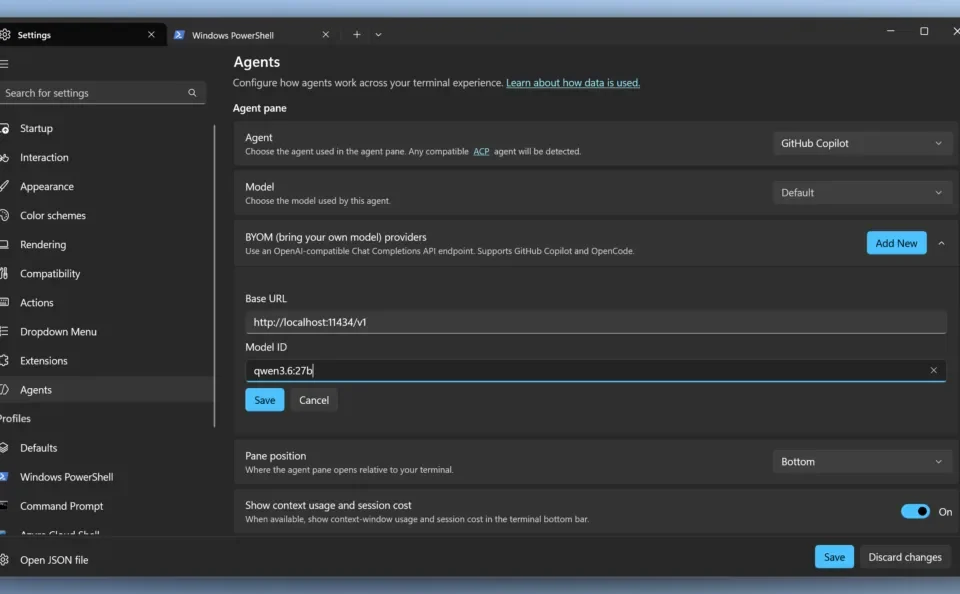Click the Startup icon in the sidebar
The height and width of the screenshot is (594, 960).
(x=4, y=129)
